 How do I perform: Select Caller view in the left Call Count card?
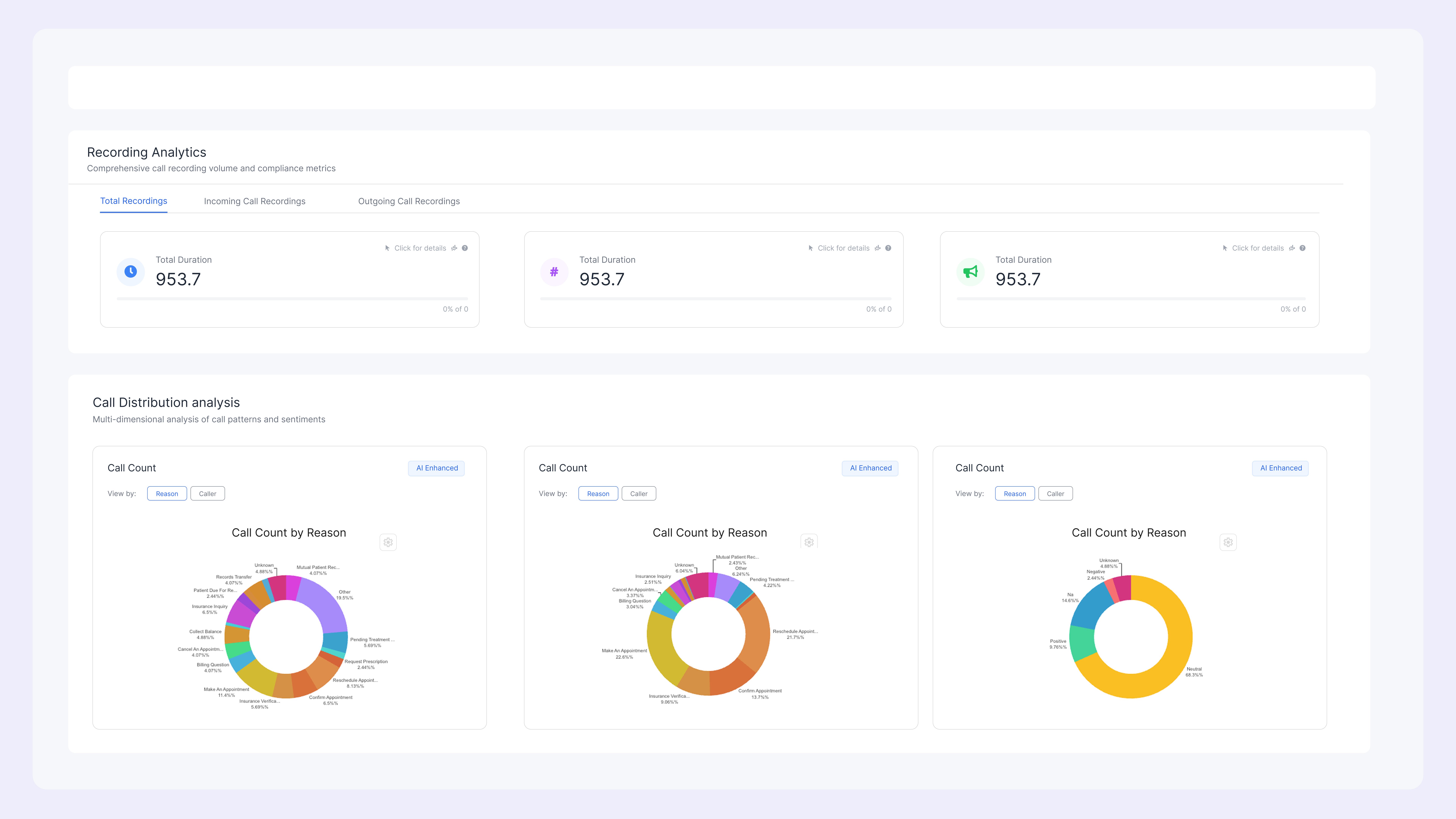(x=207, y=493)
